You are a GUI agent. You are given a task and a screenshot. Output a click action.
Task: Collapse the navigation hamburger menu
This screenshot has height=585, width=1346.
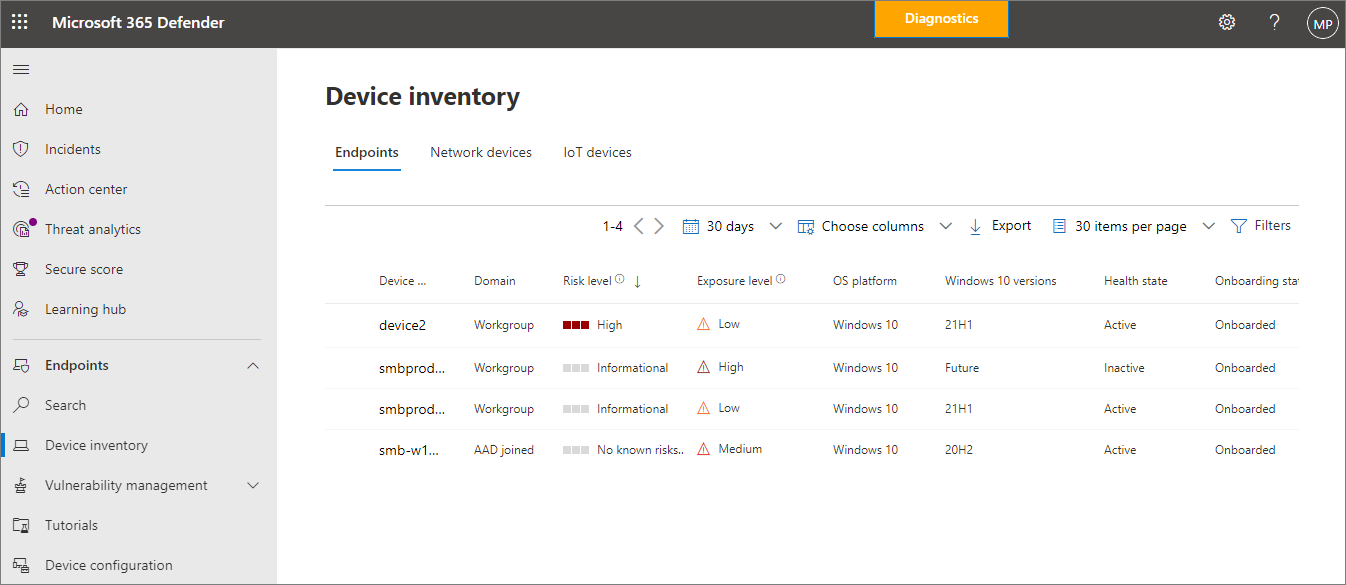(x=21, y=69)
